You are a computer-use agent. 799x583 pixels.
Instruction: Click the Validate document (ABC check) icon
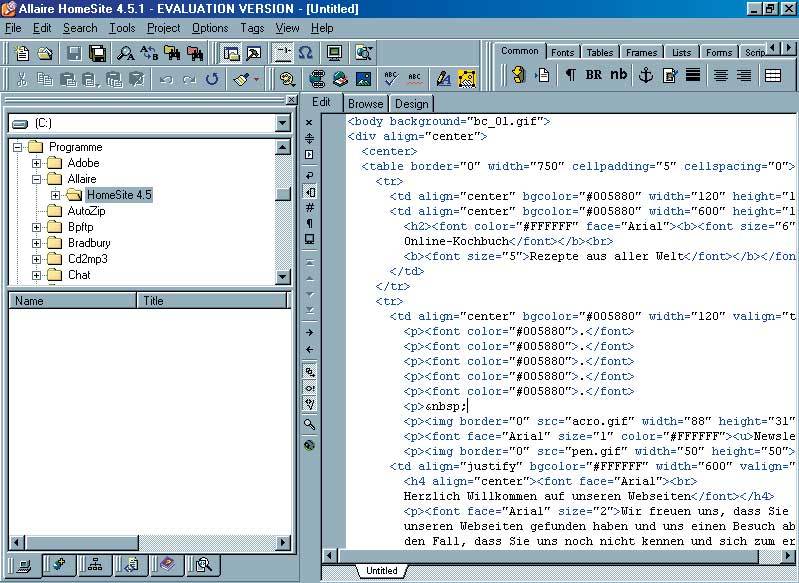[x=391, y=79]
